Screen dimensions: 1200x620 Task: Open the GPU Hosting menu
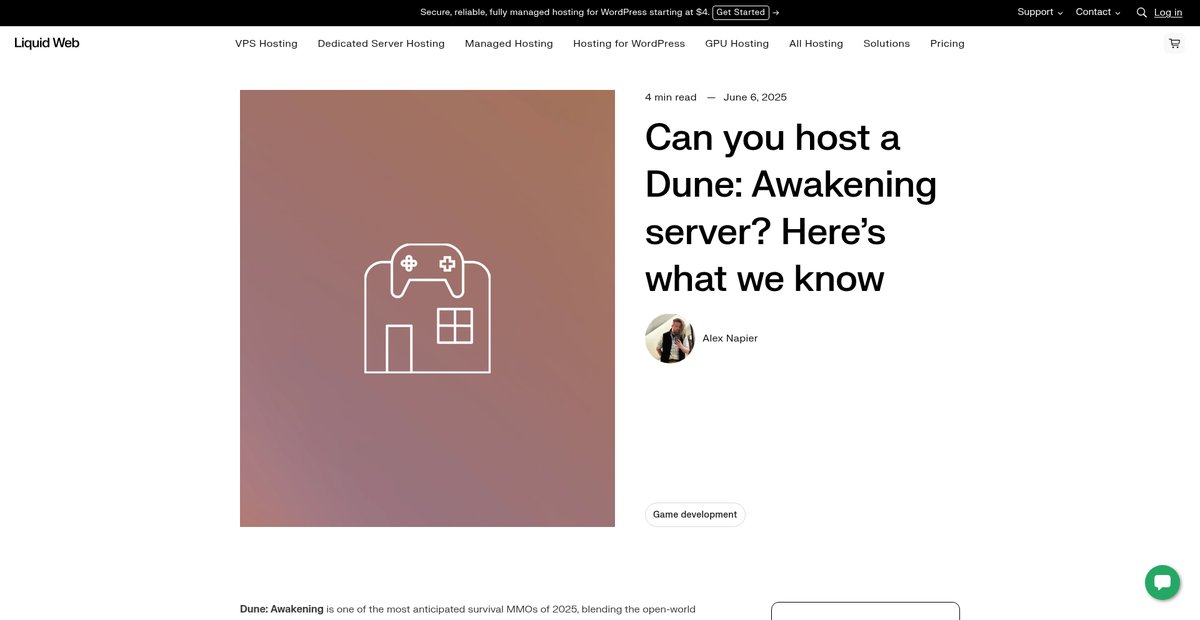coord(737,44)
